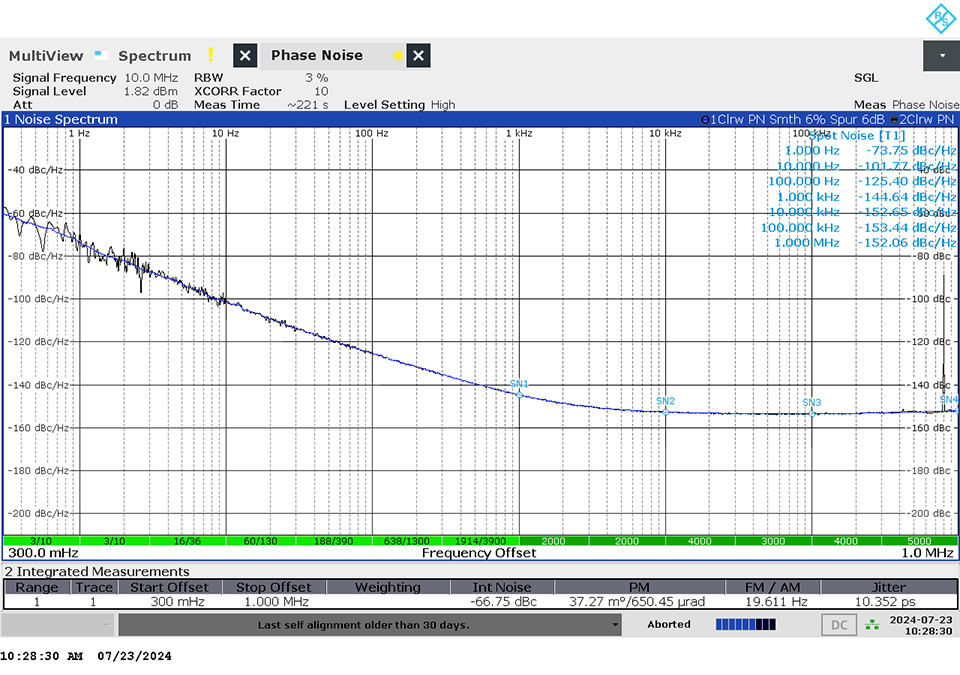The height and width of the screenshot is (675, 960).
Task: Select the SN1 marker on trace
Action: (519, 394)
